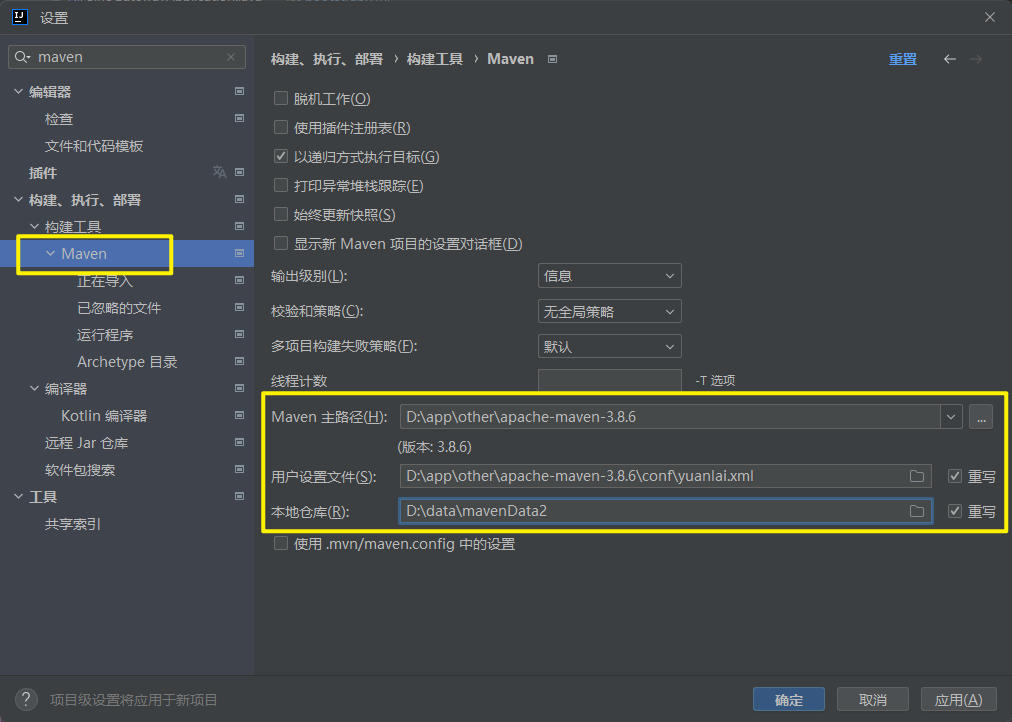Click the browse "..." button for Maven 主路径

pyautogui.click(x=980, y=418)
